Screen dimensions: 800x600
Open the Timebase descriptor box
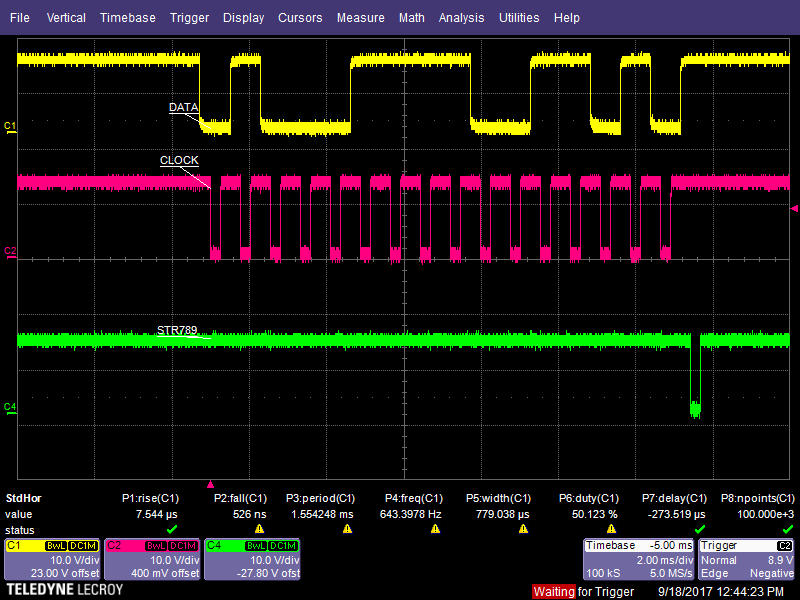point(638,559)
